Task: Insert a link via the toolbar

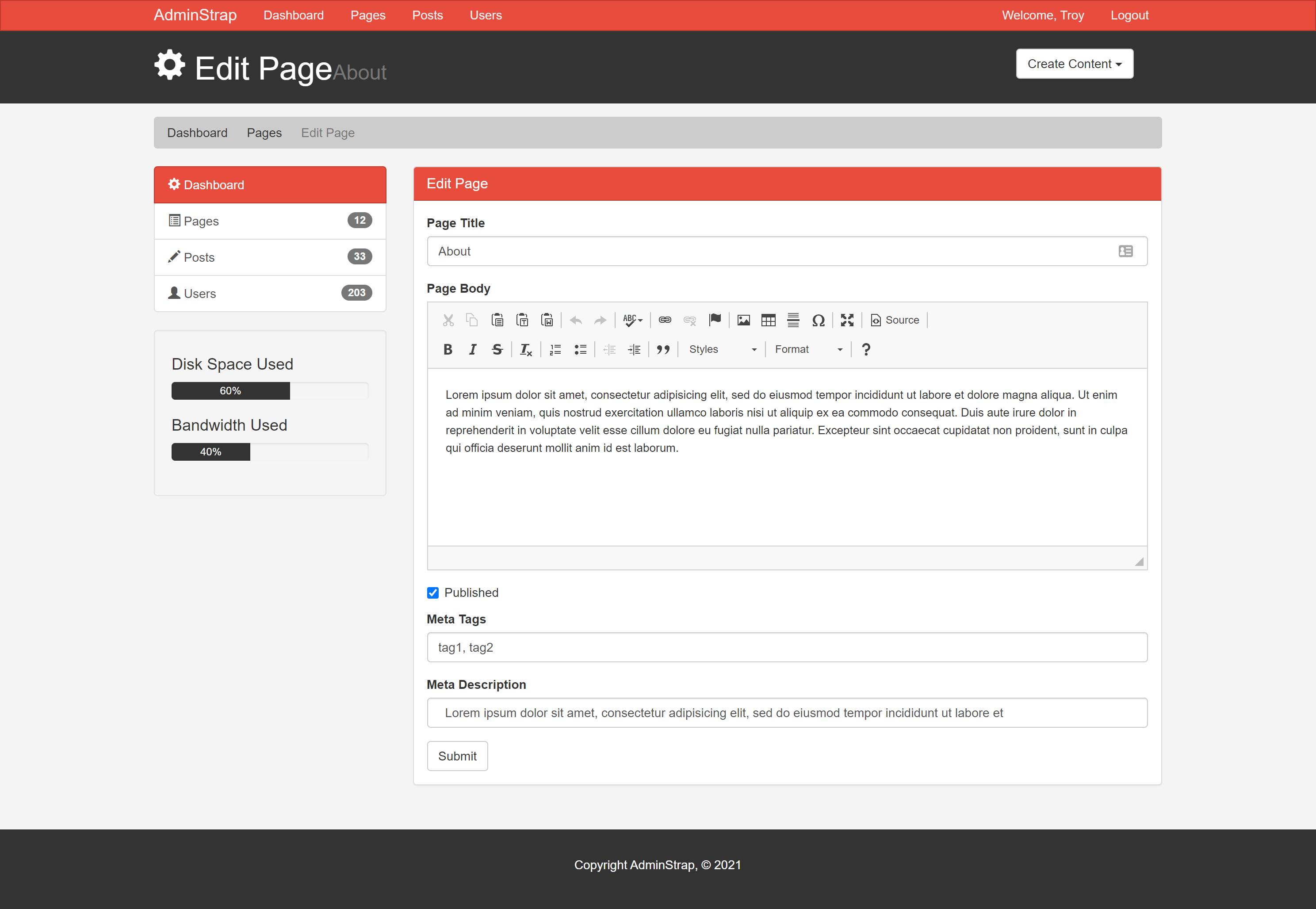Action: point(664,320)
